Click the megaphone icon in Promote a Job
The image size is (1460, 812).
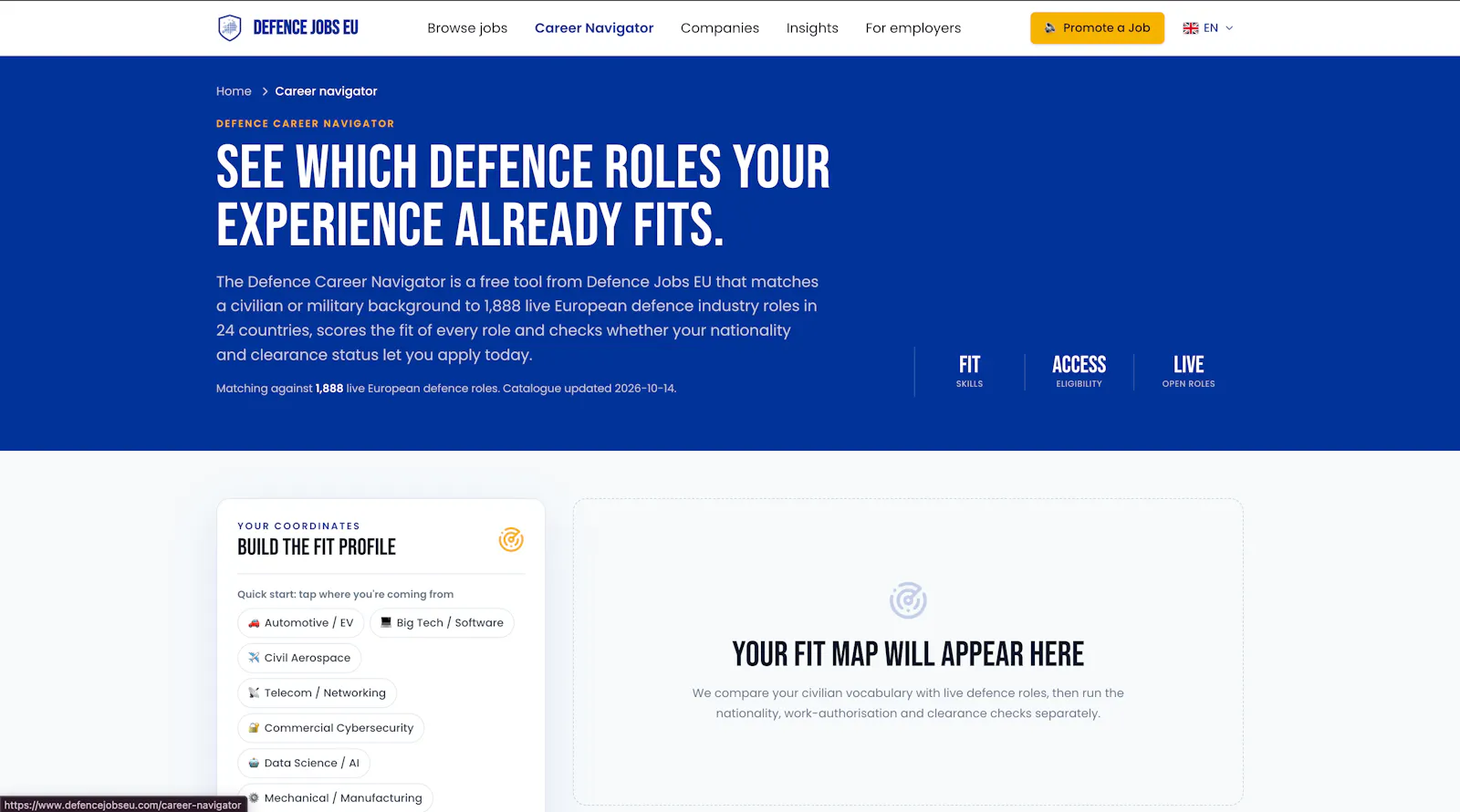coord(1050,28)
